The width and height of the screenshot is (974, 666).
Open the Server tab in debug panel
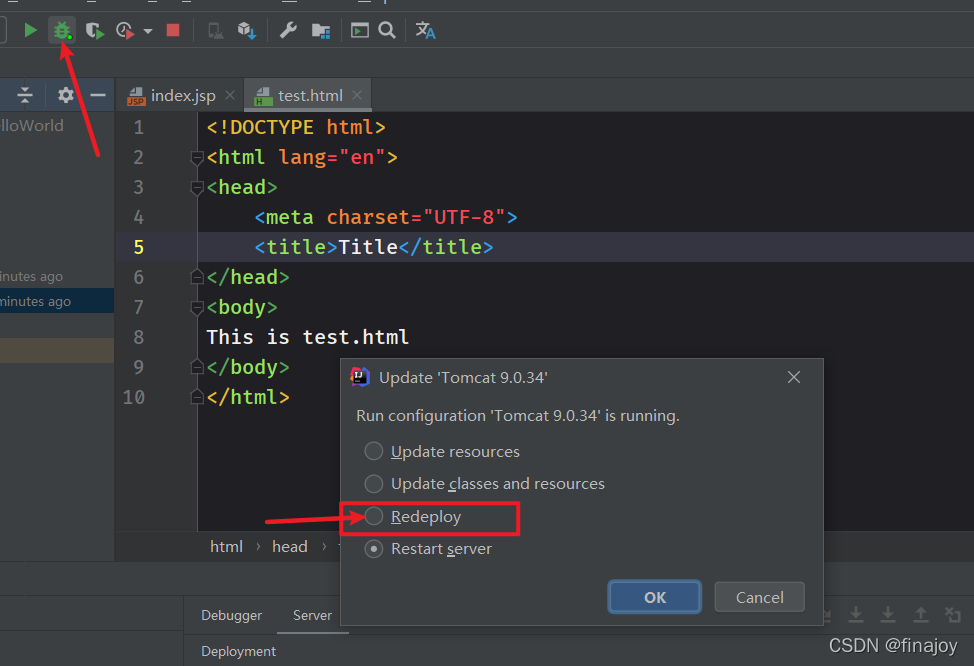pos(312,615)
